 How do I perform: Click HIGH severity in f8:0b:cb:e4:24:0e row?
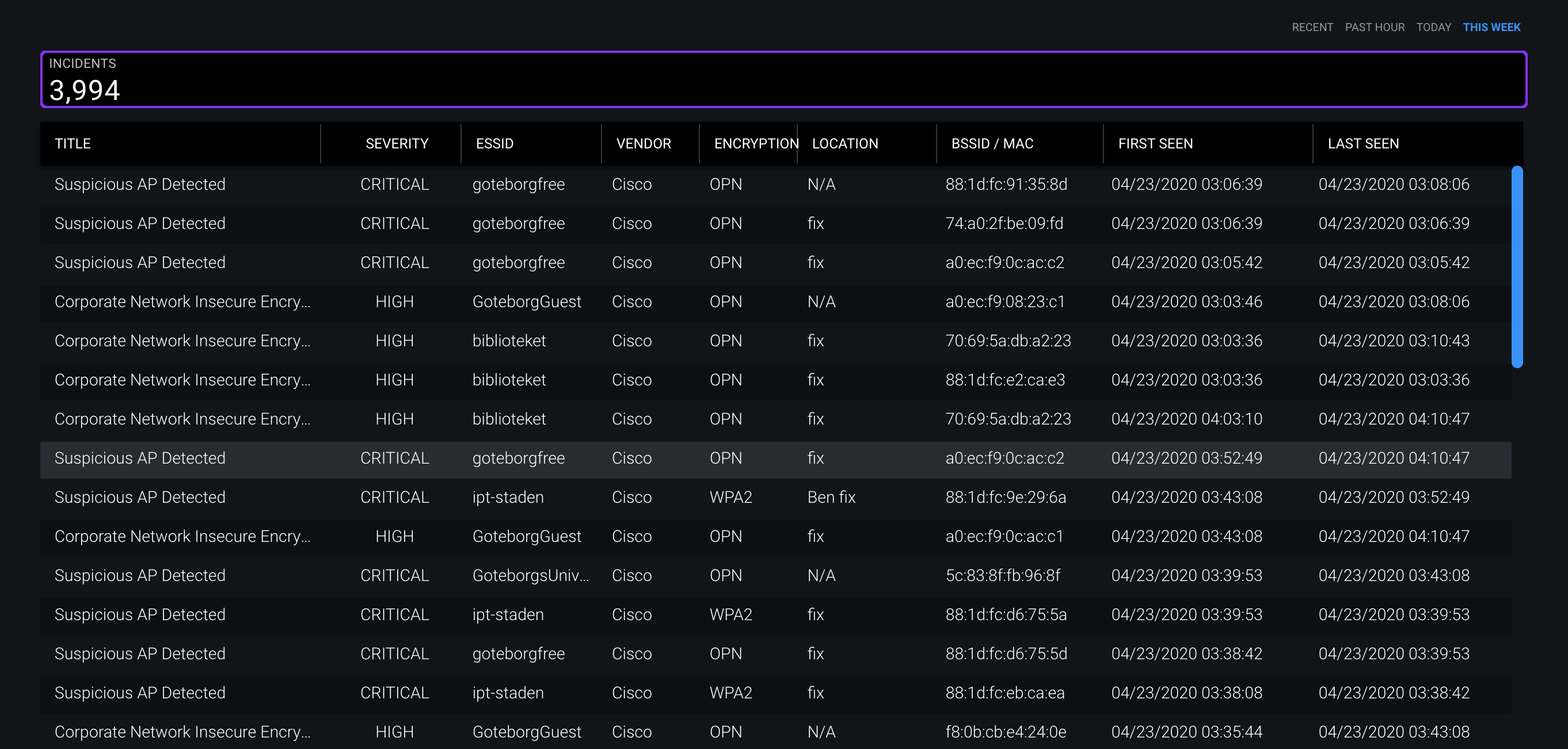pyautogui.click(x=394, y=732)
